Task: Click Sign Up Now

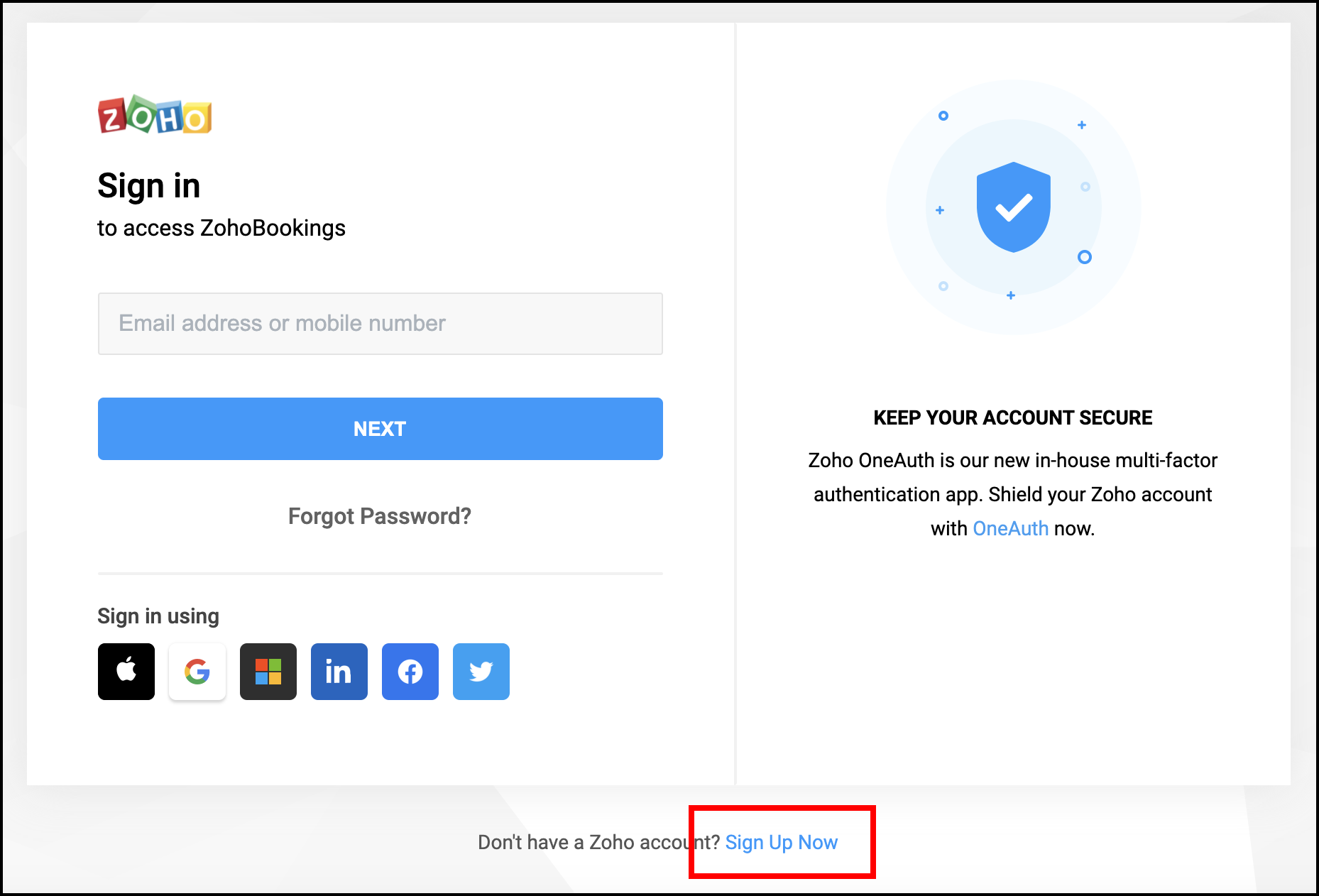Action: 782,842
